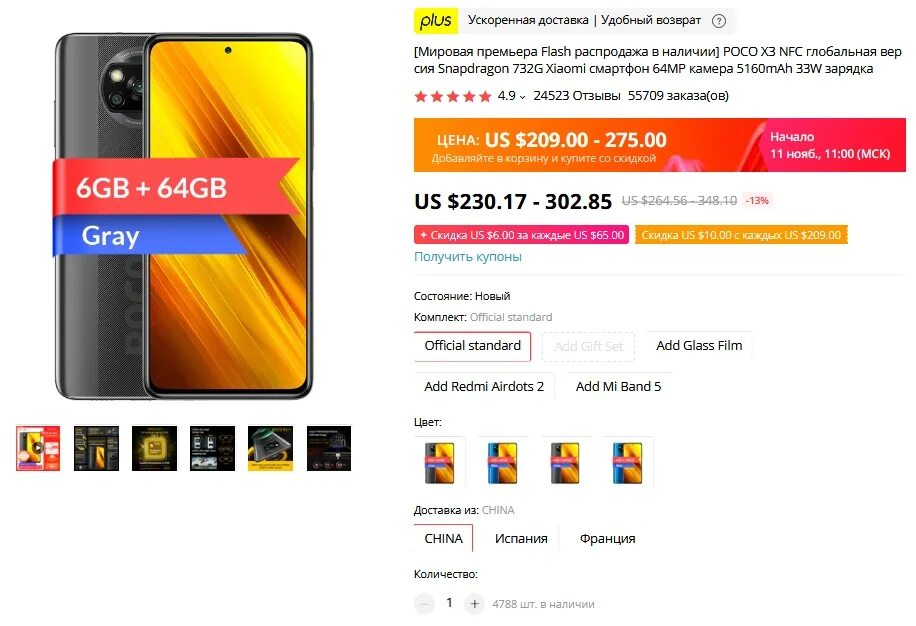The width and height of the screenshot is (916, 626).
Task: Select the first gray phone color swatch
Action: (440, 462)
